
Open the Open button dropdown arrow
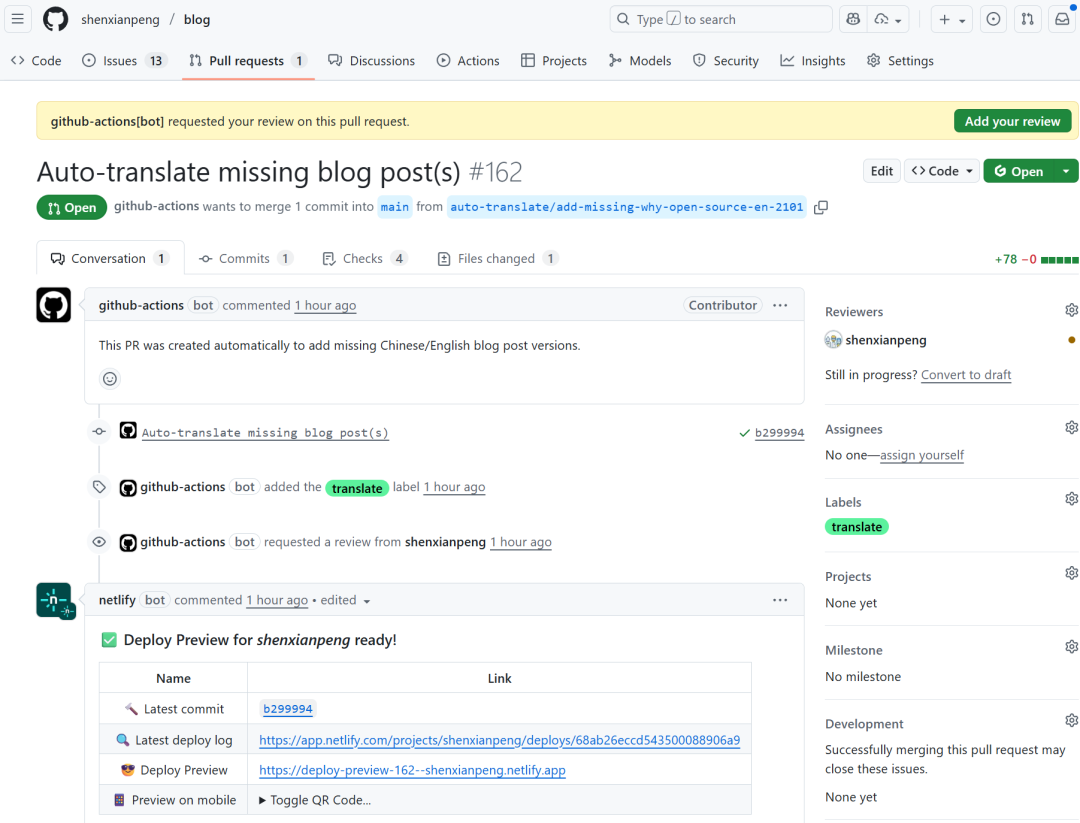click(x=1066, y=170)
